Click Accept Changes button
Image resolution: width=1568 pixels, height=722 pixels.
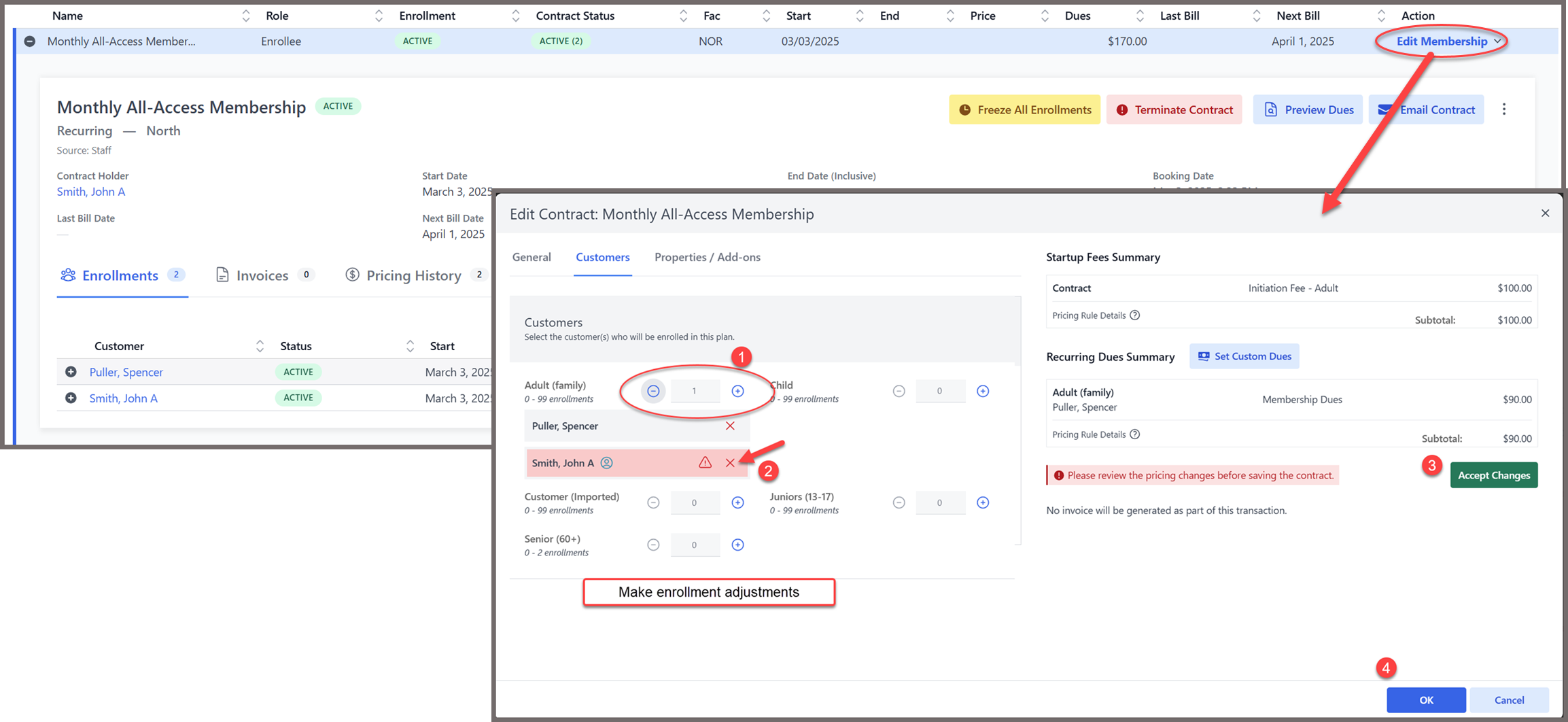(1494, 475)
